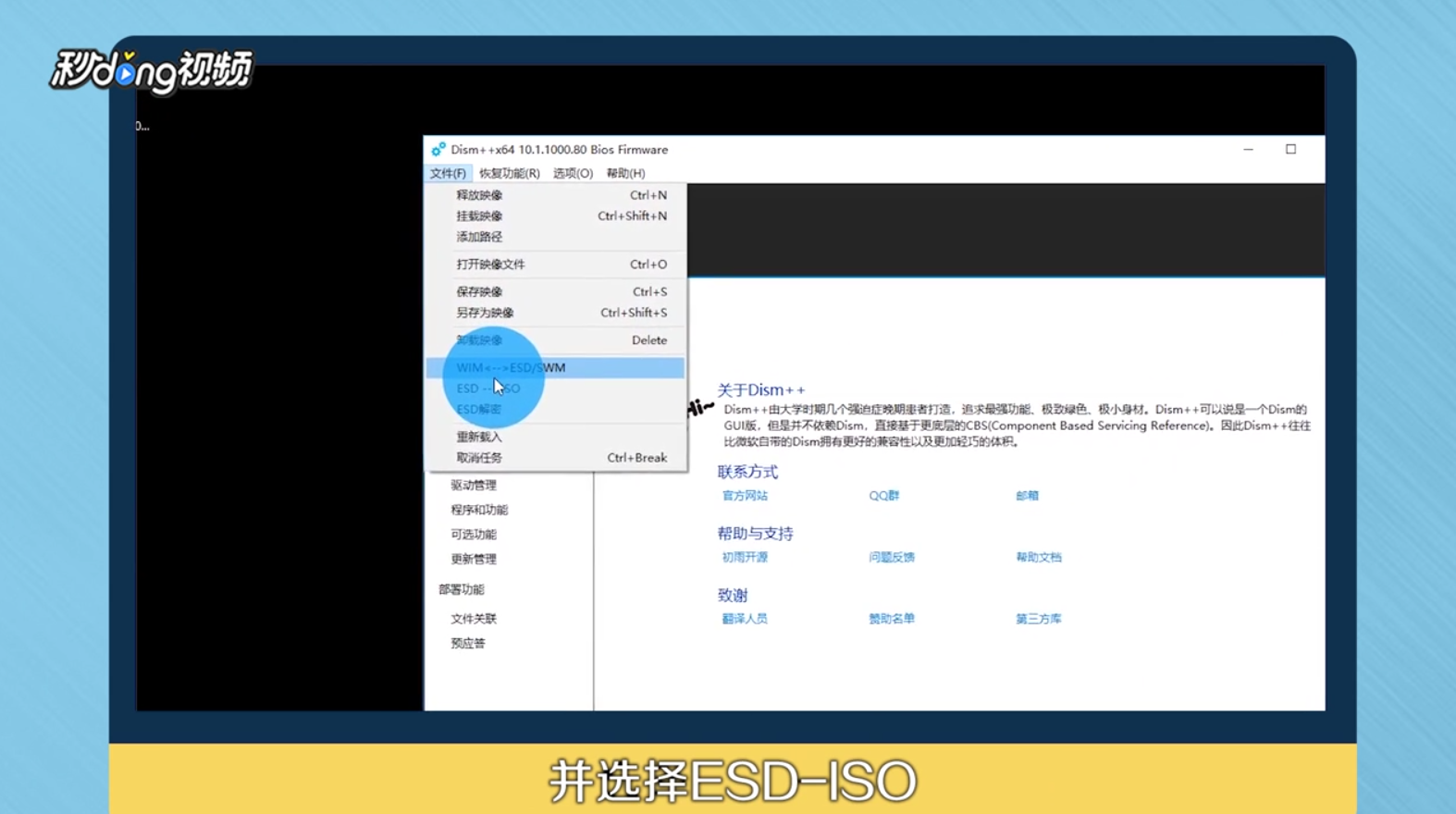Select the Delete image menu entry
The image size is (1456, 814).
[555, 340]
